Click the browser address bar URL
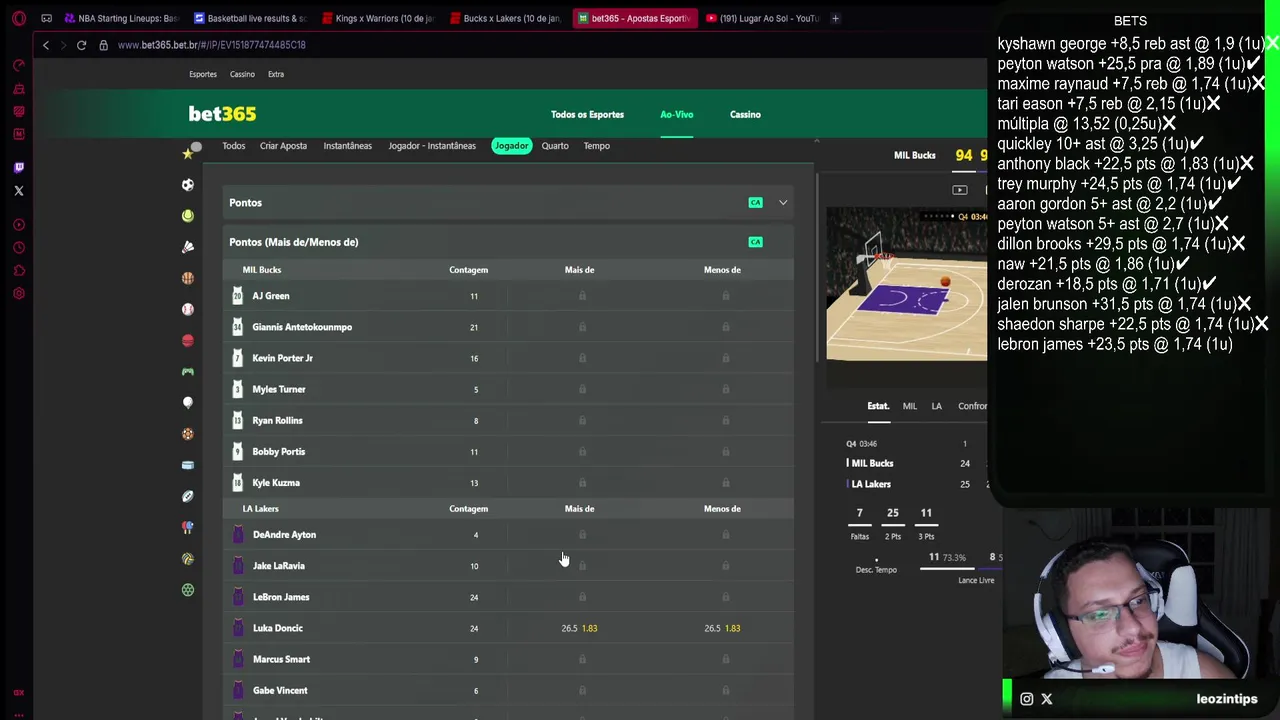Screen dimensions: 1280x720 212,45
